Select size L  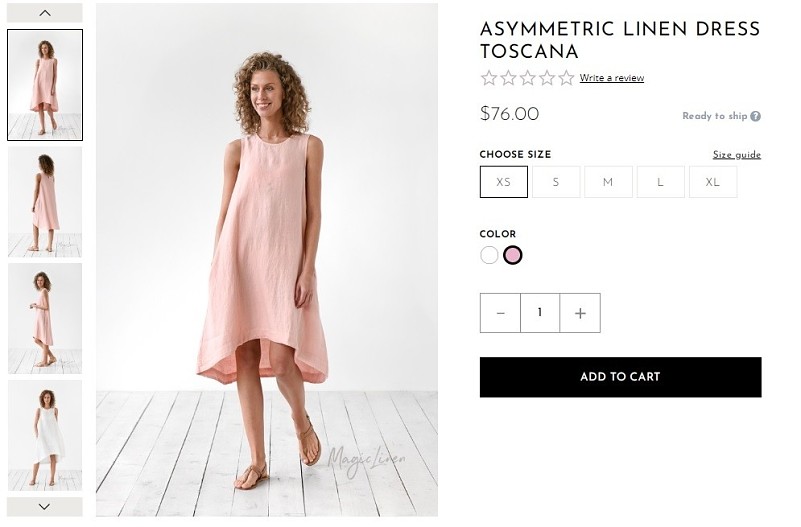[660, 182]
